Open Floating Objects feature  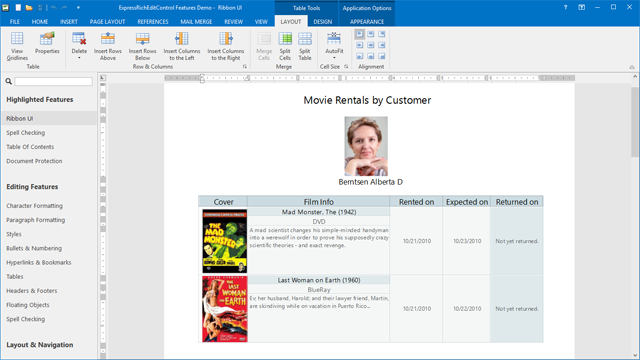click(x=28, y=305)
